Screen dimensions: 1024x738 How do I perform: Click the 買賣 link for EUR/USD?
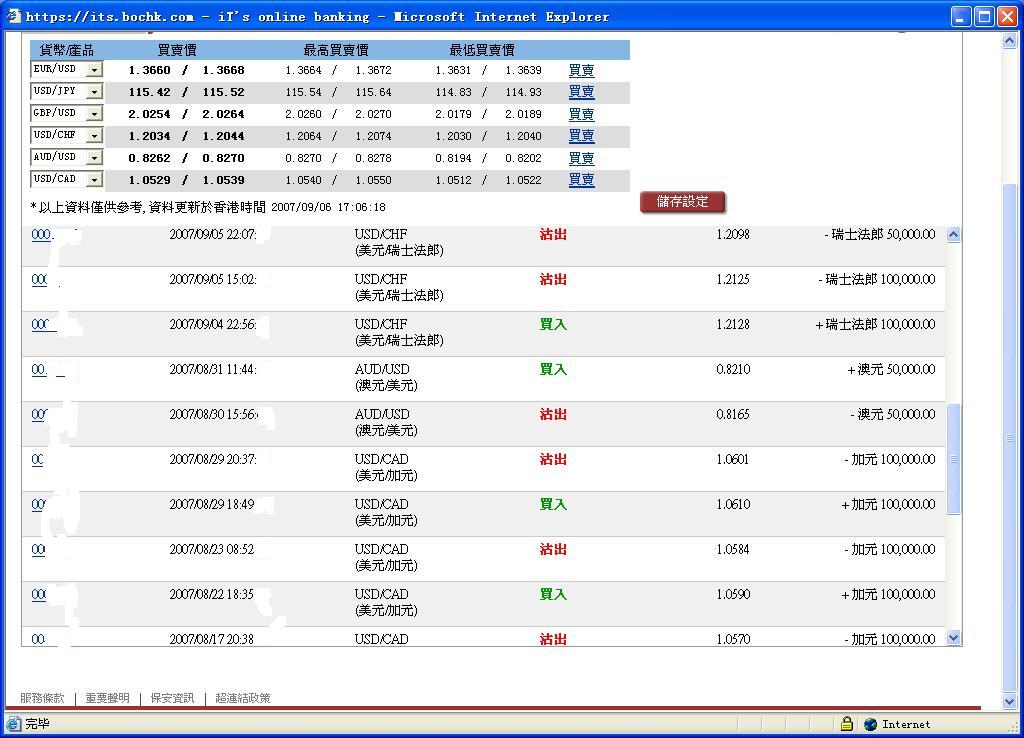tap(581, 70)
